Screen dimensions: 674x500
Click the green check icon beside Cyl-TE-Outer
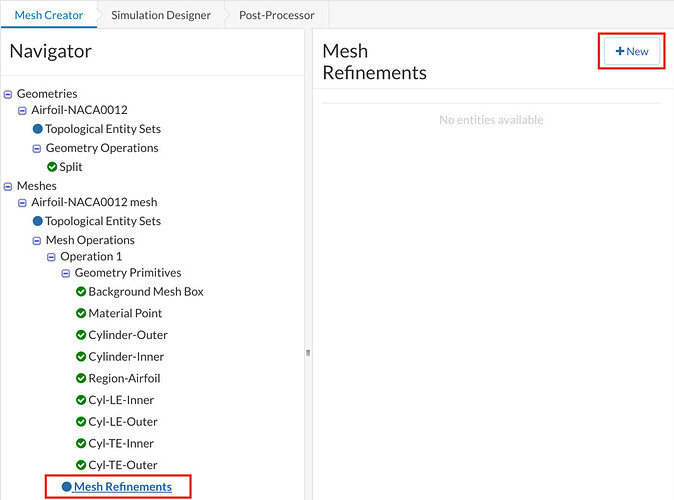coord(81,465)
